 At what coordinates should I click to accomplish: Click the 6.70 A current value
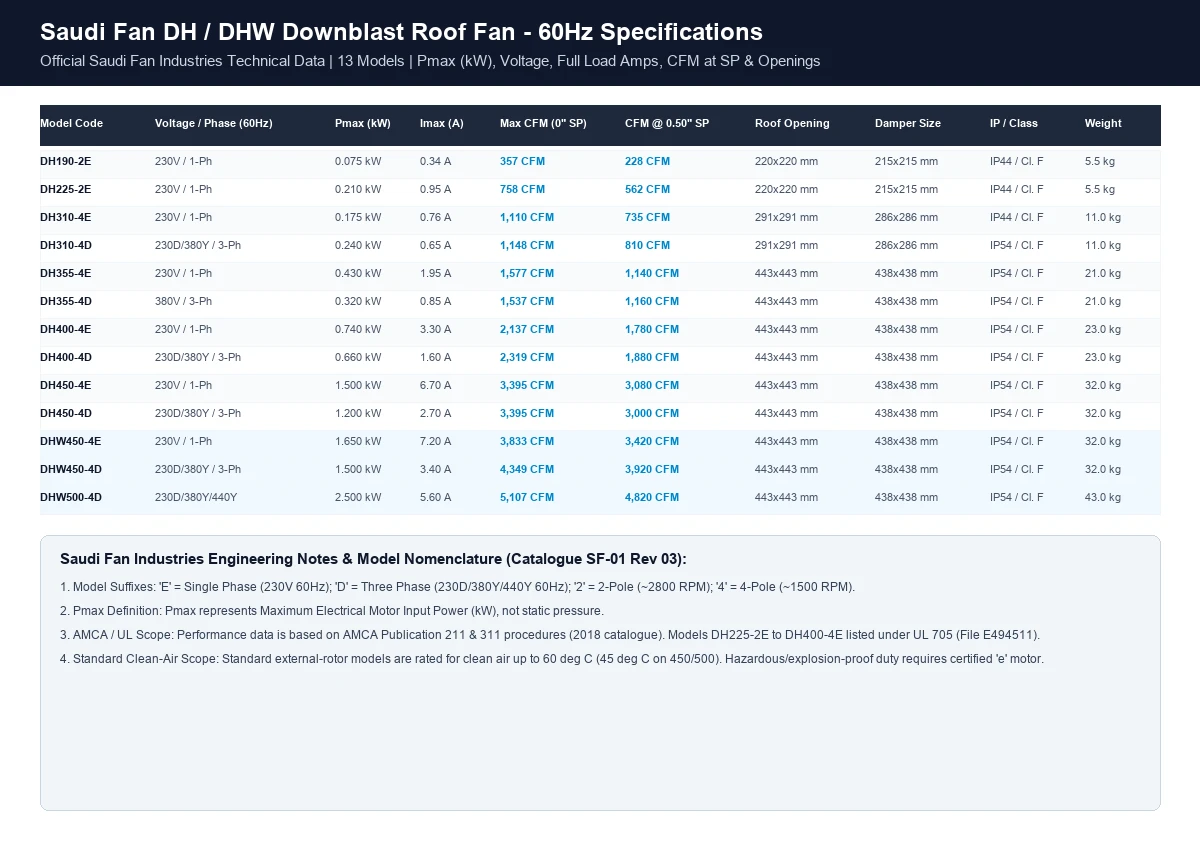click(x=435, y=385)
